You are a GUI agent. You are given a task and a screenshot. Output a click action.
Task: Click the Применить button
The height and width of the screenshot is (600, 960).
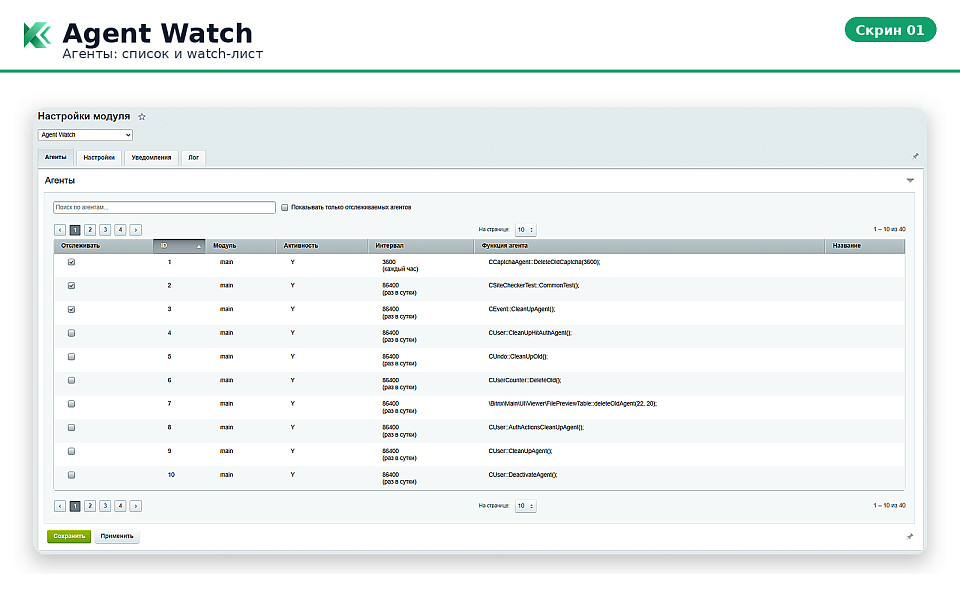pos(117,536)
